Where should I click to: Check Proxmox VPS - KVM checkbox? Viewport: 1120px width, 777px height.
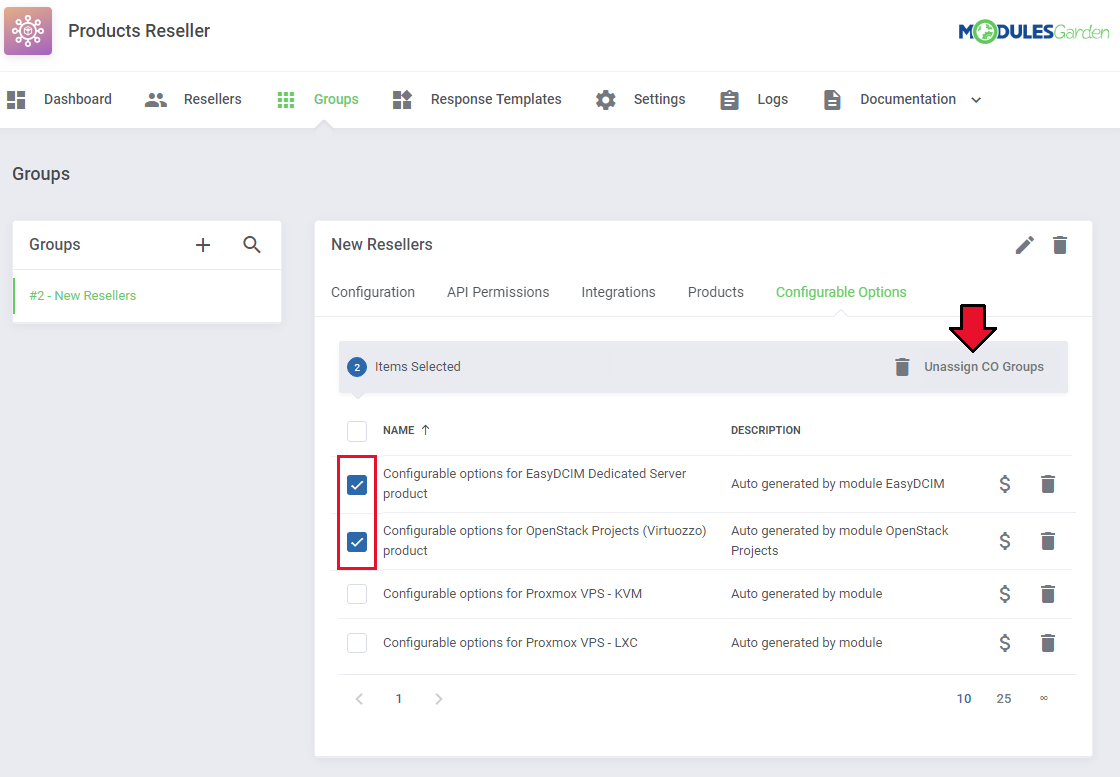click(357, 594)
